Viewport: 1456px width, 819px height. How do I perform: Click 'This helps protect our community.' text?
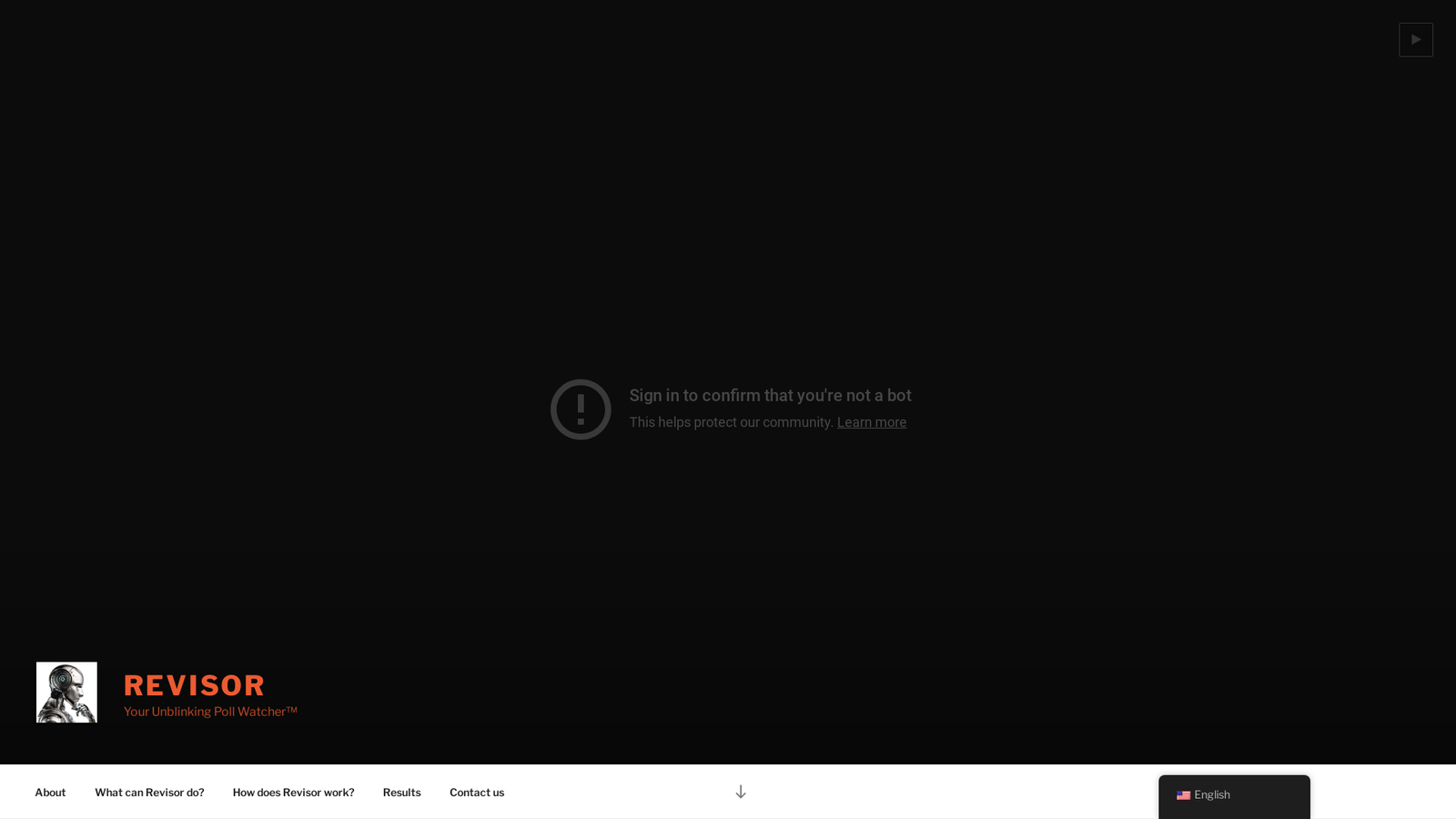[731, 422]
